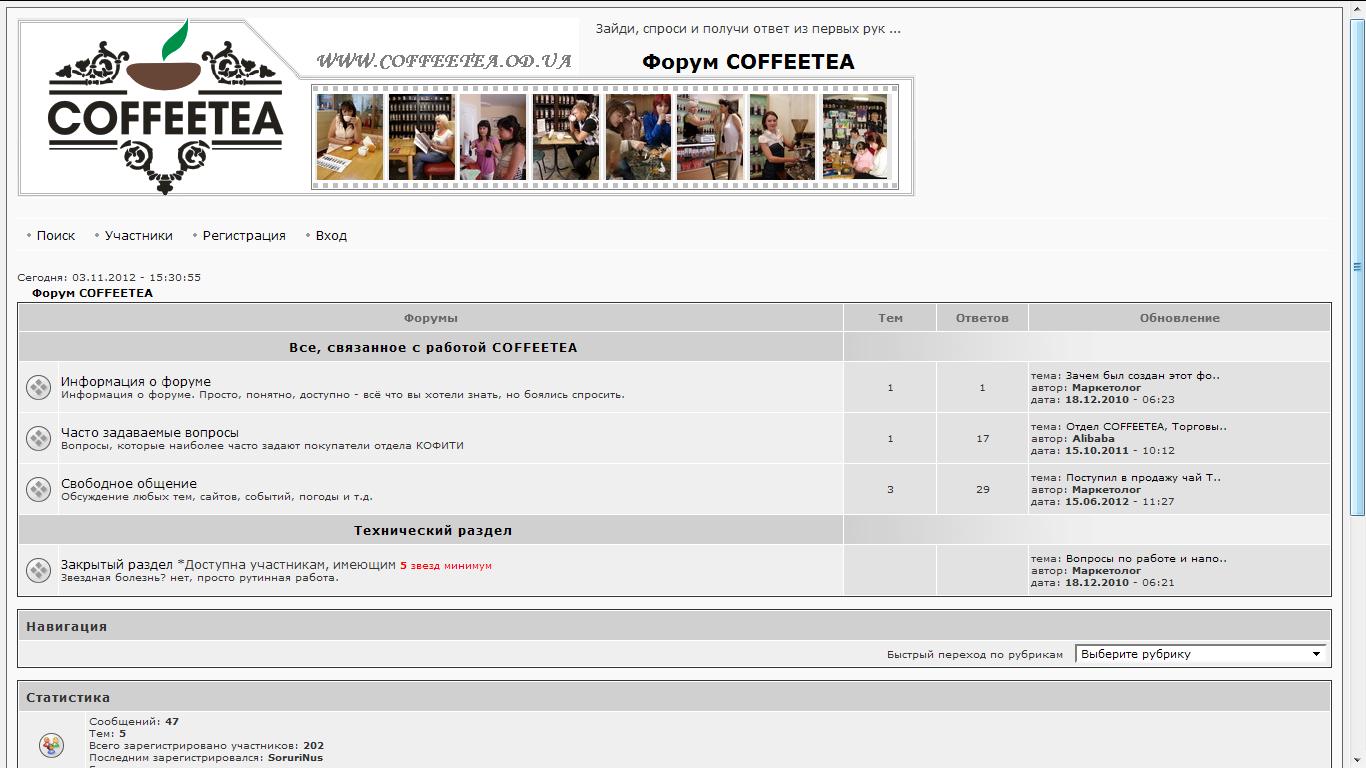Viewport: 1366px width, 768px height.
Task: Open the Закрытый раздел forum
Action: [x=117, y=564]
